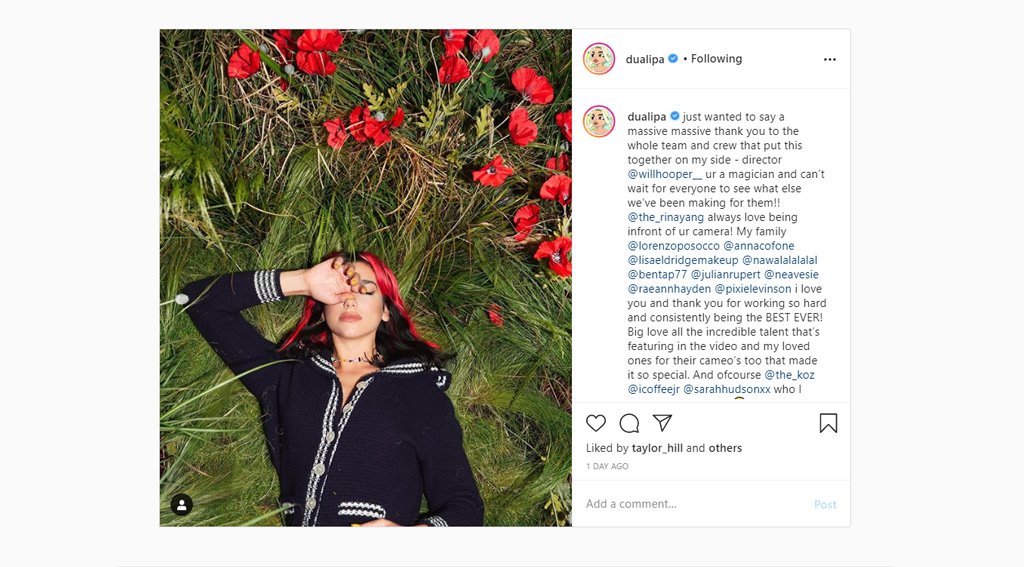The height and width of the screenshot is (567, 1024).
Task: Open the dualipa username in the header
Action: click(x=646, y=59)
